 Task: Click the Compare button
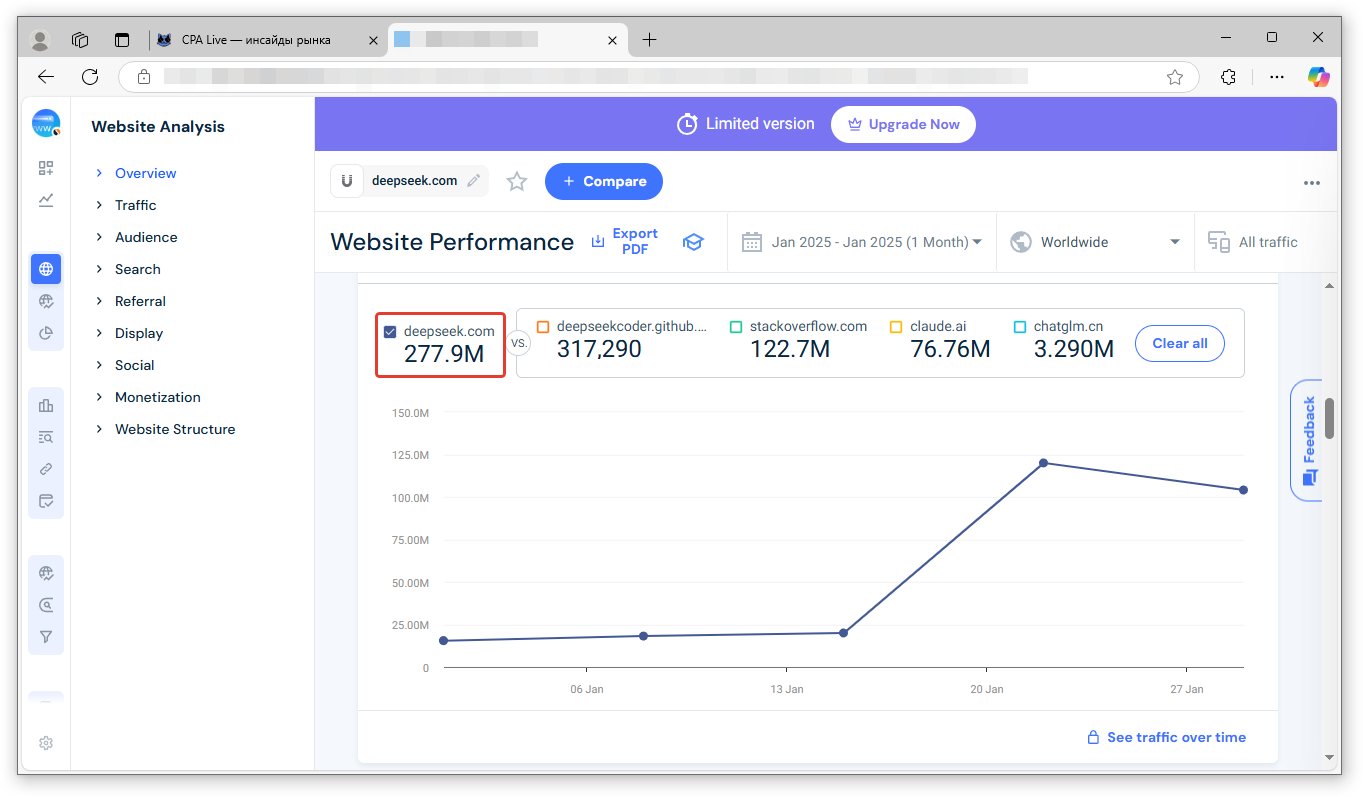coord(604,181)
